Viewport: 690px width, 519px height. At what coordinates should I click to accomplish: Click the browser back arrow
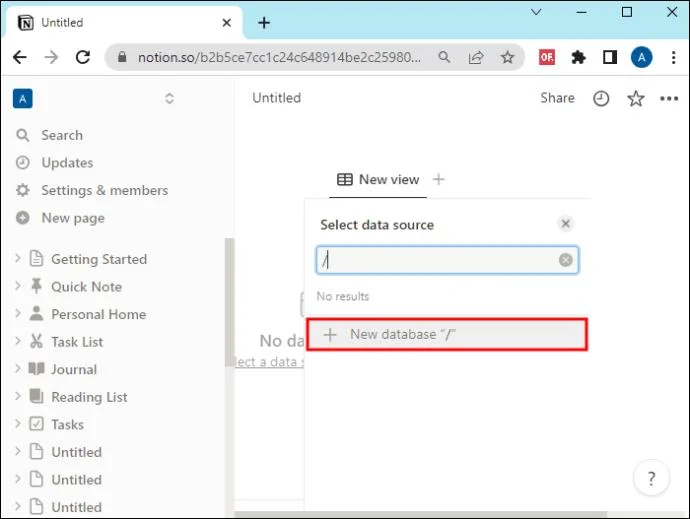pos(20,57)
